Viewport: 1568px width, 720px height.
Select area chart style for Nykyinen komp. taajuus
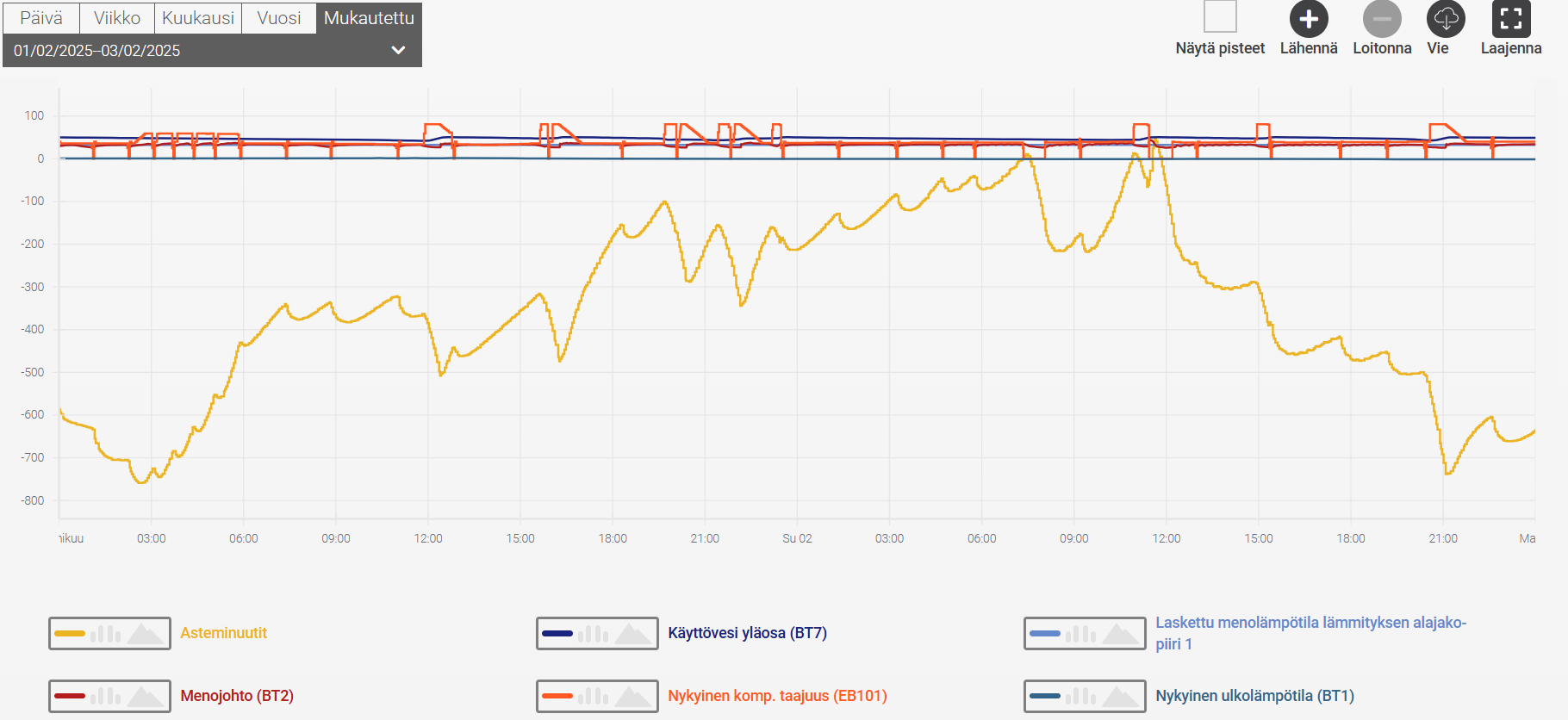tap(633, 696)
